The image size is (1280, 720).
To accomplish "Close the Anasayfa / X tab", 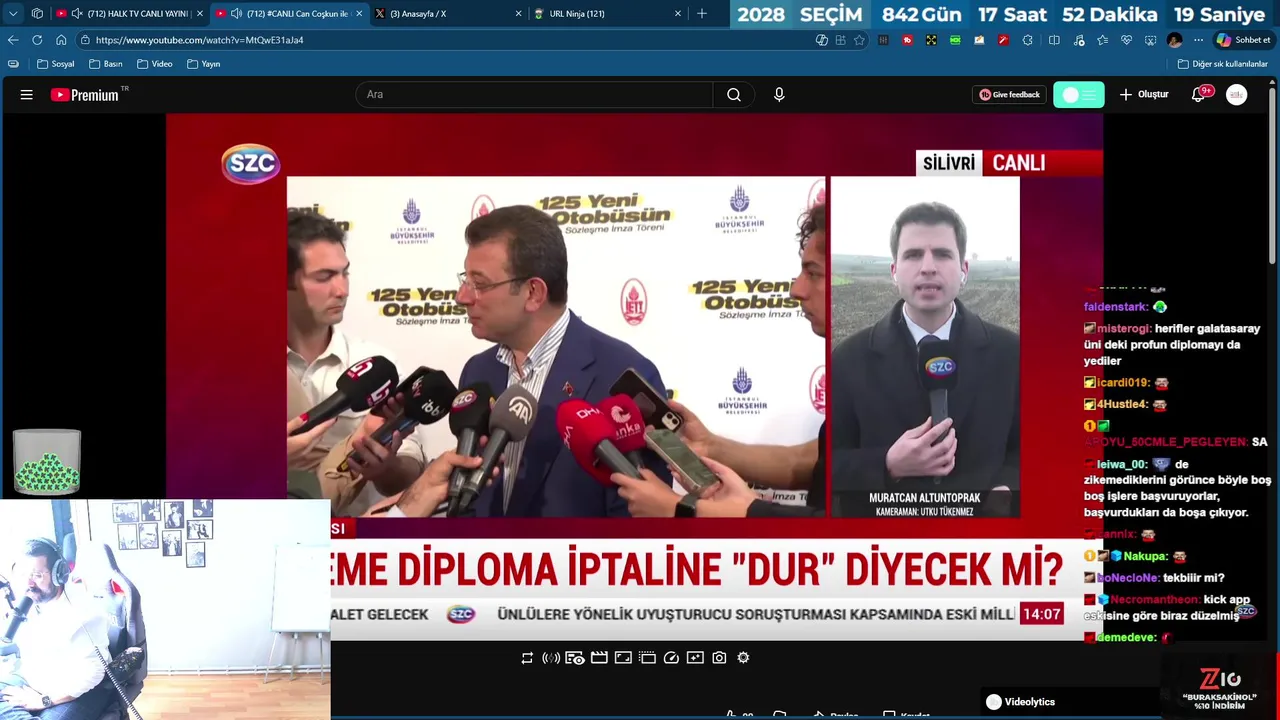I will pos(518,14).
